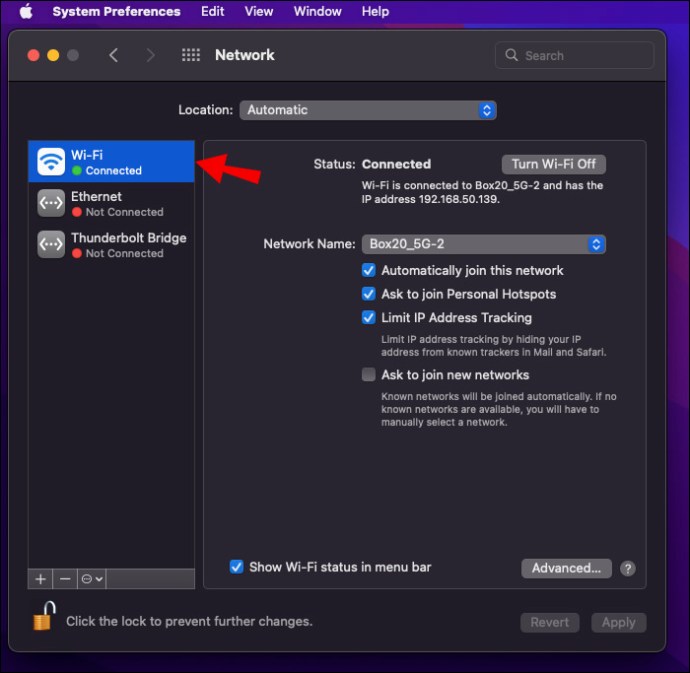690x673 pixels.
Task: Click the Wi-Fi icon in sidebar
Action: 51,162
